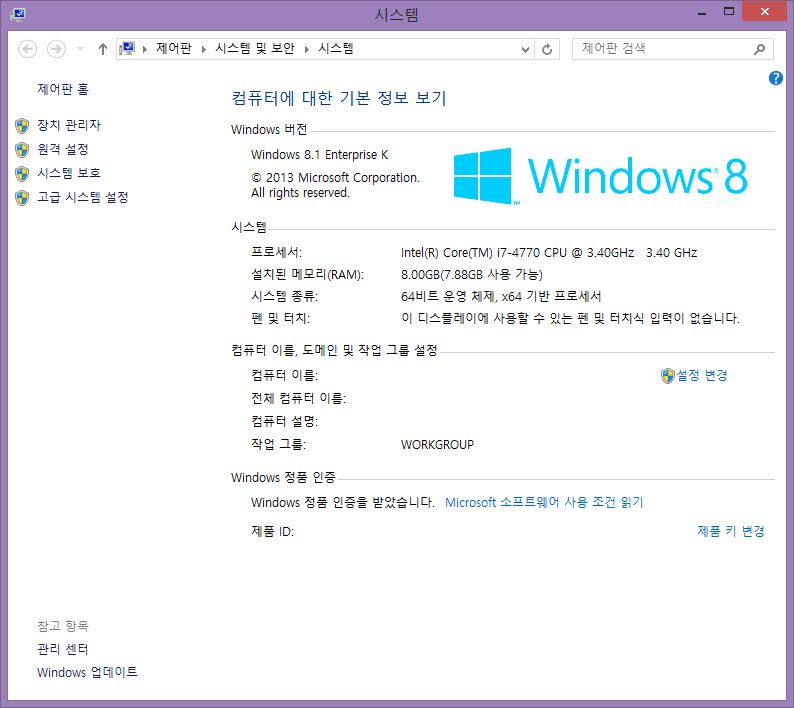The image size is (794, 708).
Task: Open 장치 관리자 from the sidebar
Action: point(69,125)
